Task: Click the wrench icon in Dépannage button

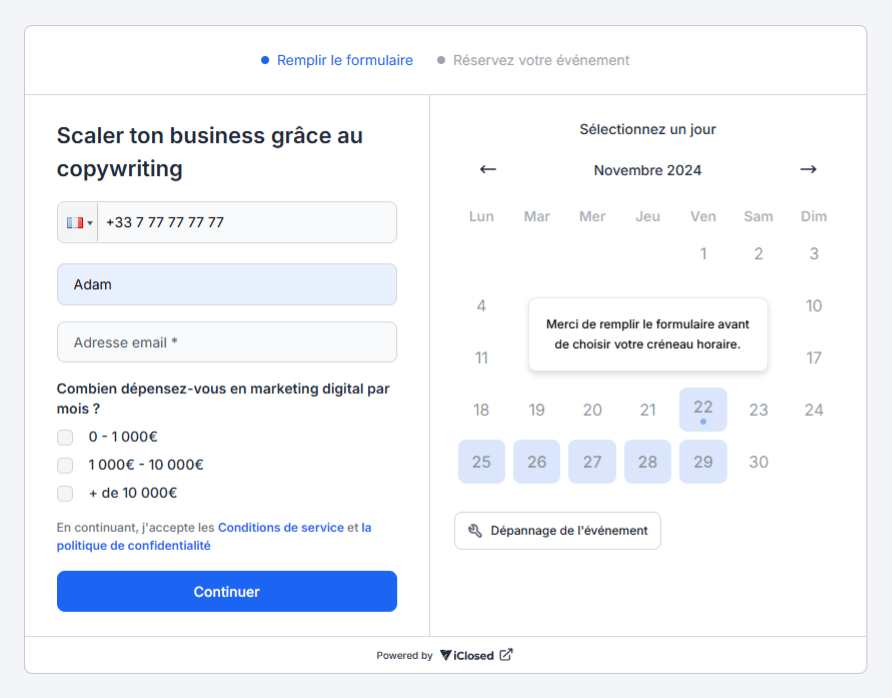Action: pyautogui.click(x=475, y=531)
